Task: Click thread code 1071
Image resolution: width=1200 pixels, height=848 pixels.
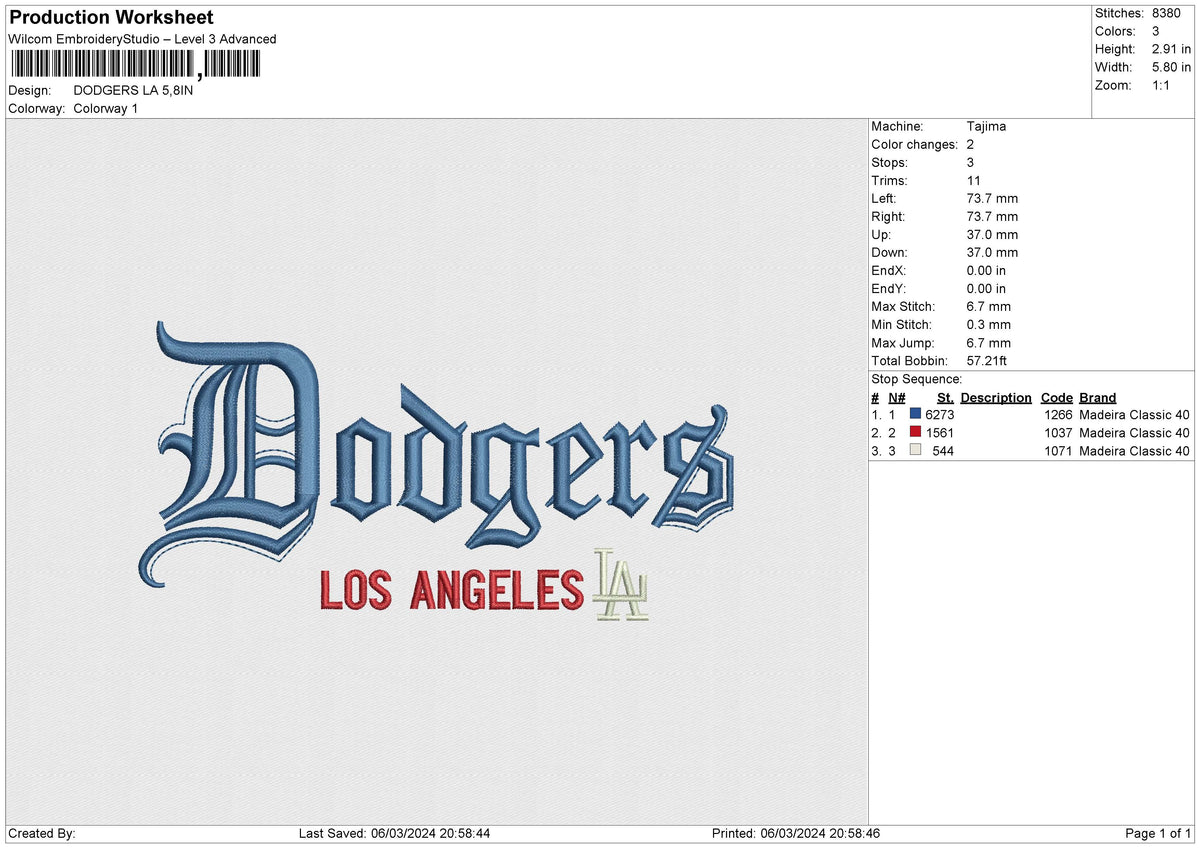Action: coord(1058,450)
